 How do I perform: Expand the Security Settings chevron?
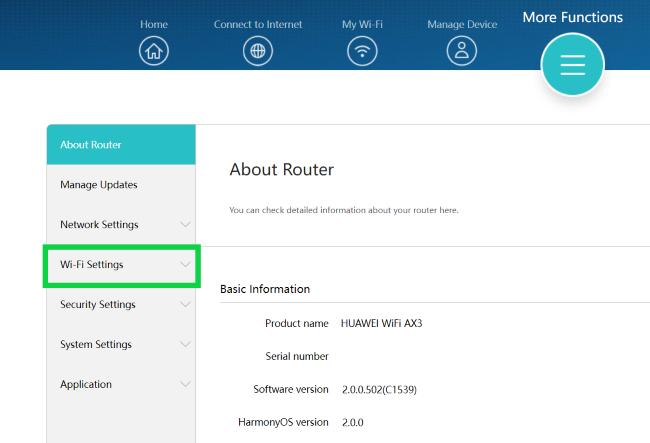point(185,305)
